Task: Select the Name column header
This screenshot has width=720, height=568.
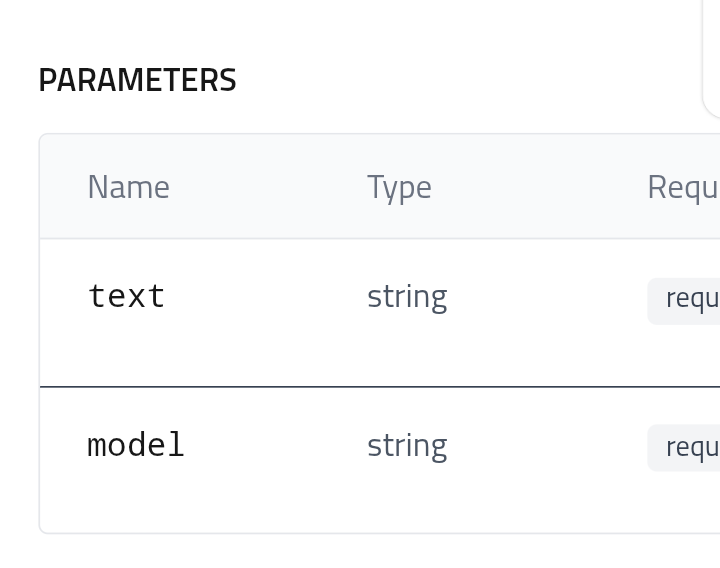Action: [129, 187]
